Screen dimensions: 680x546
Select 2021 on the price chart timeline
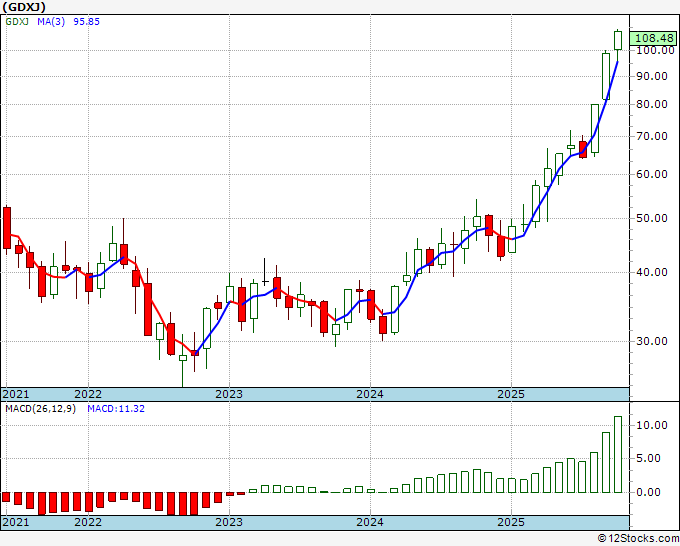click(x=16, y=394)
